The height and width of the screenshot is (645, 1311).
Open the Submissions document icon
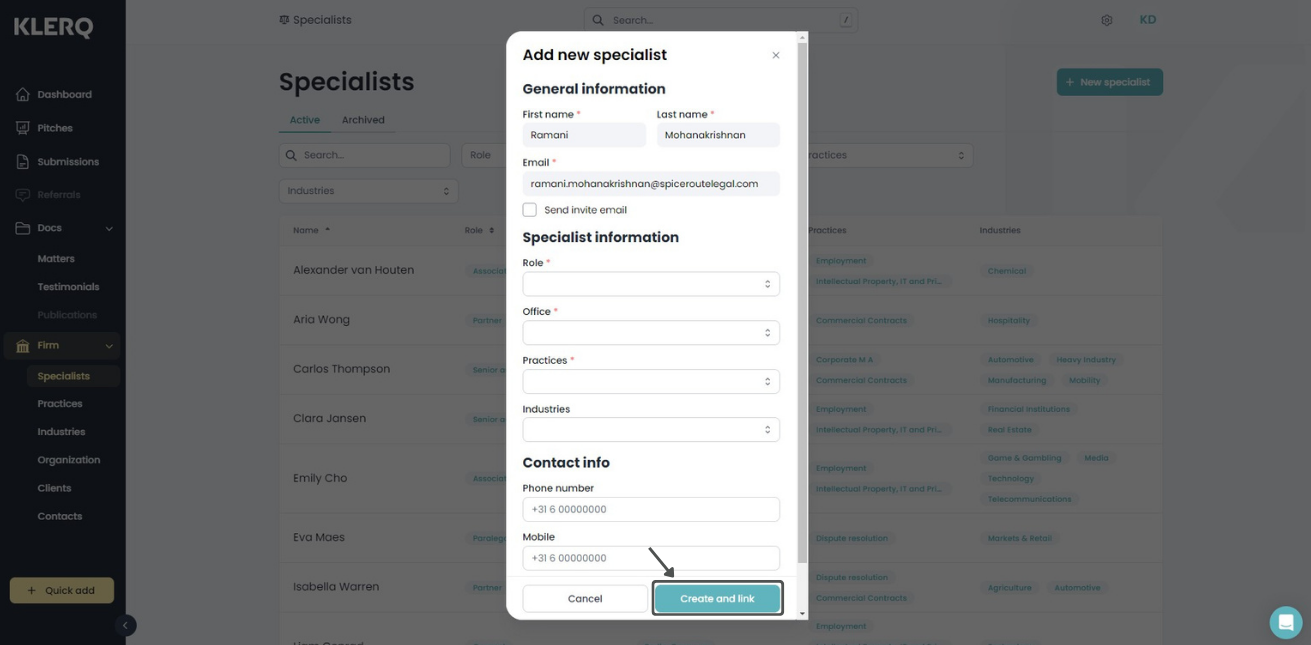click(23, 161)
